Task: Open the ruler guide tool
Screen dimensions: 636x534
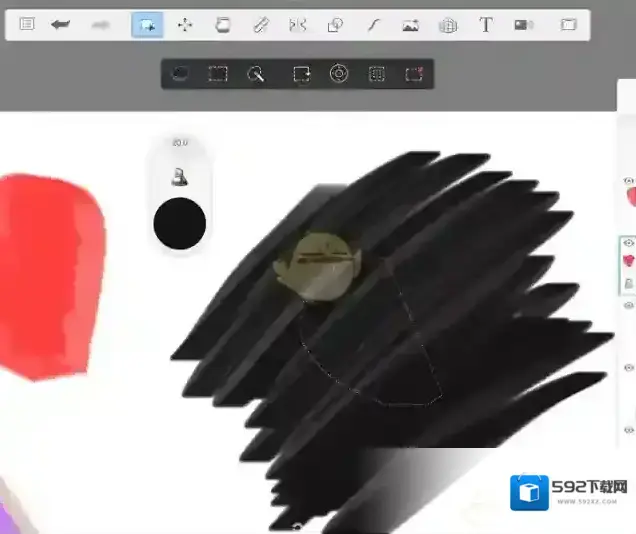Action: (x=260, y=25)
